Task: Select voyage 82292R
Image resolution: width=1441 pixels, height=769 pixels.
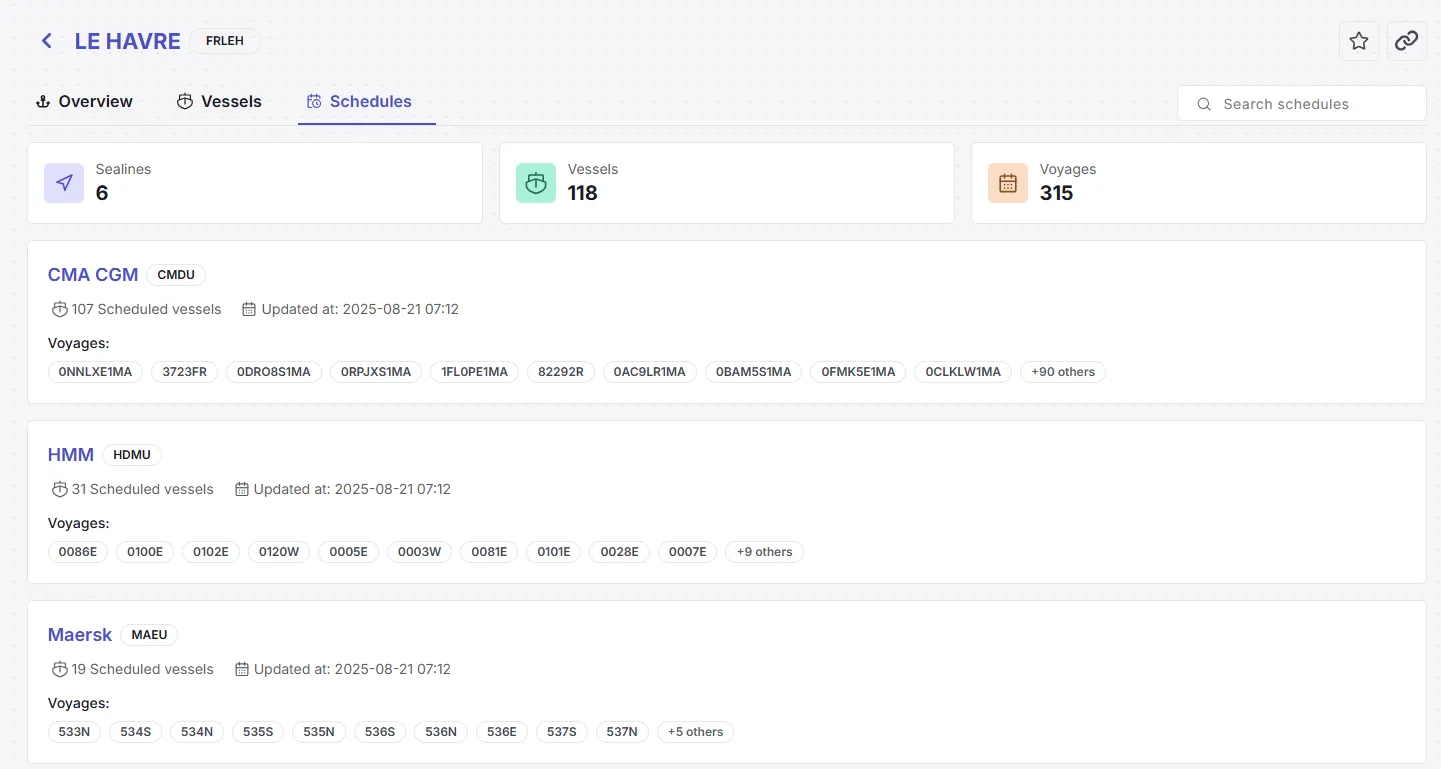Action: [561, 372]
